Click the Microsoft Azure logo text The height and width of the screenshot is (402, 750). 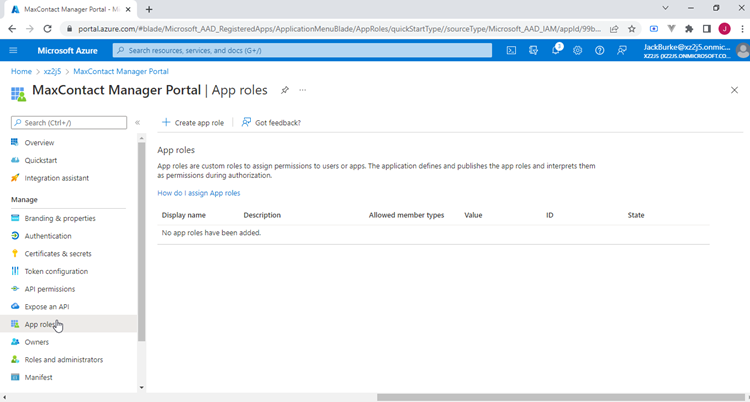(x=67, y=50)
